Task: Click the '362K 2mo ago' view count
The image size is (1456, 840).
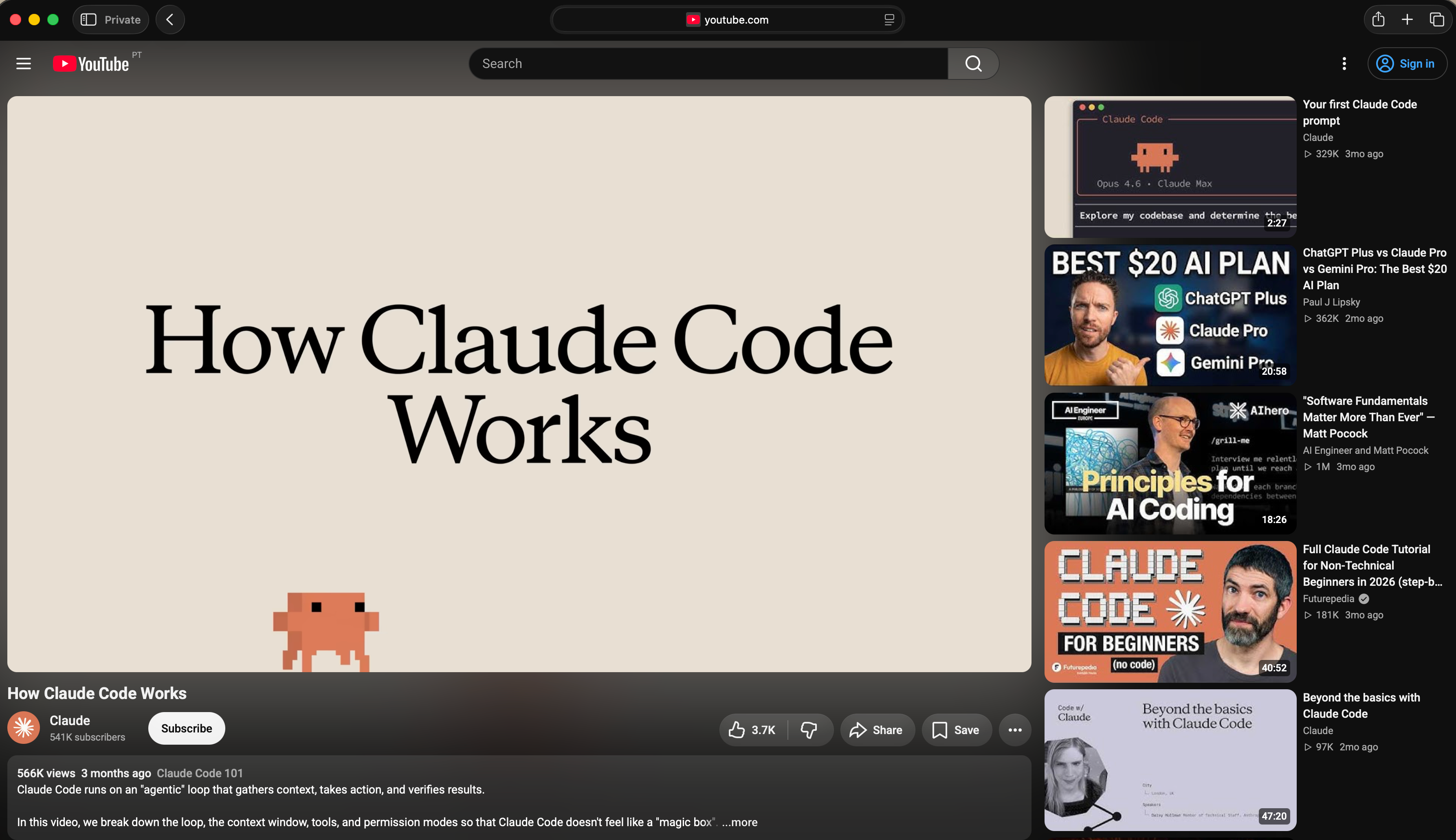Action: (x=1344, y=318)
